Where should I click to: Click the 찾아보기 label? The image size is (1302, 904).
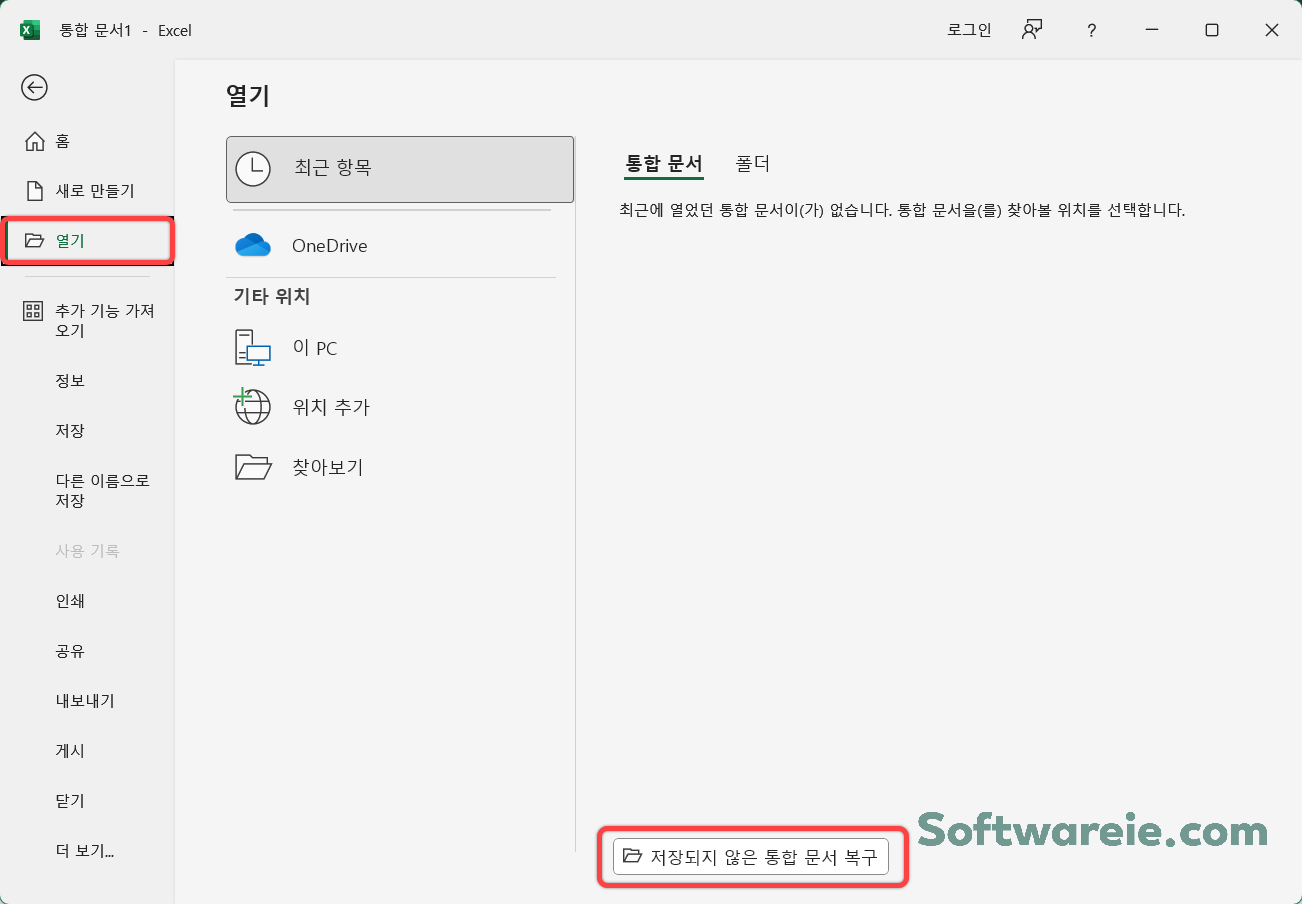[327, 467]
